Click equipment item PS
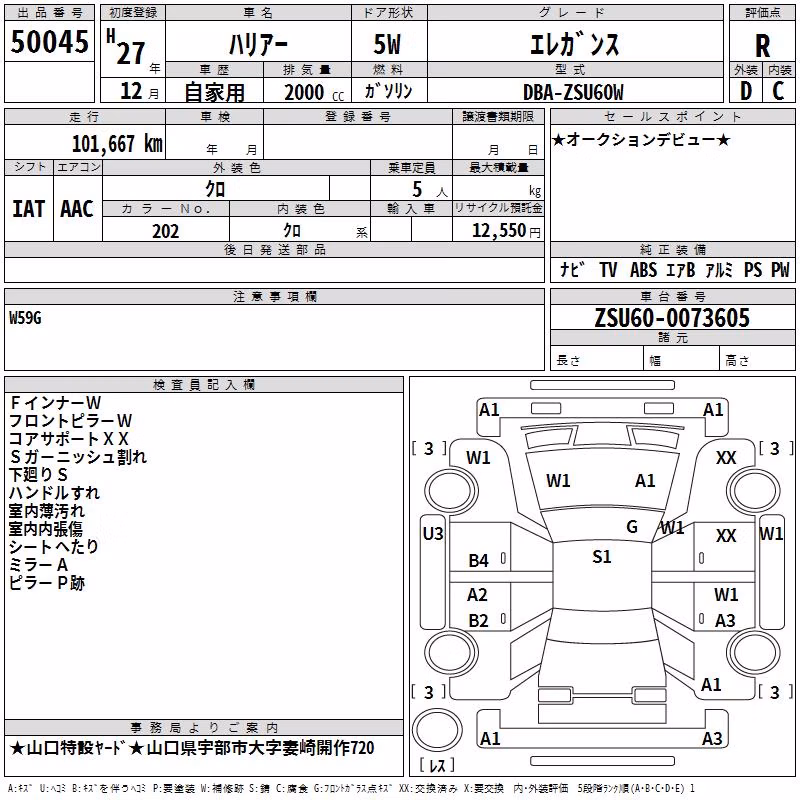Viewport: 800px width, 800px height. 753,269
